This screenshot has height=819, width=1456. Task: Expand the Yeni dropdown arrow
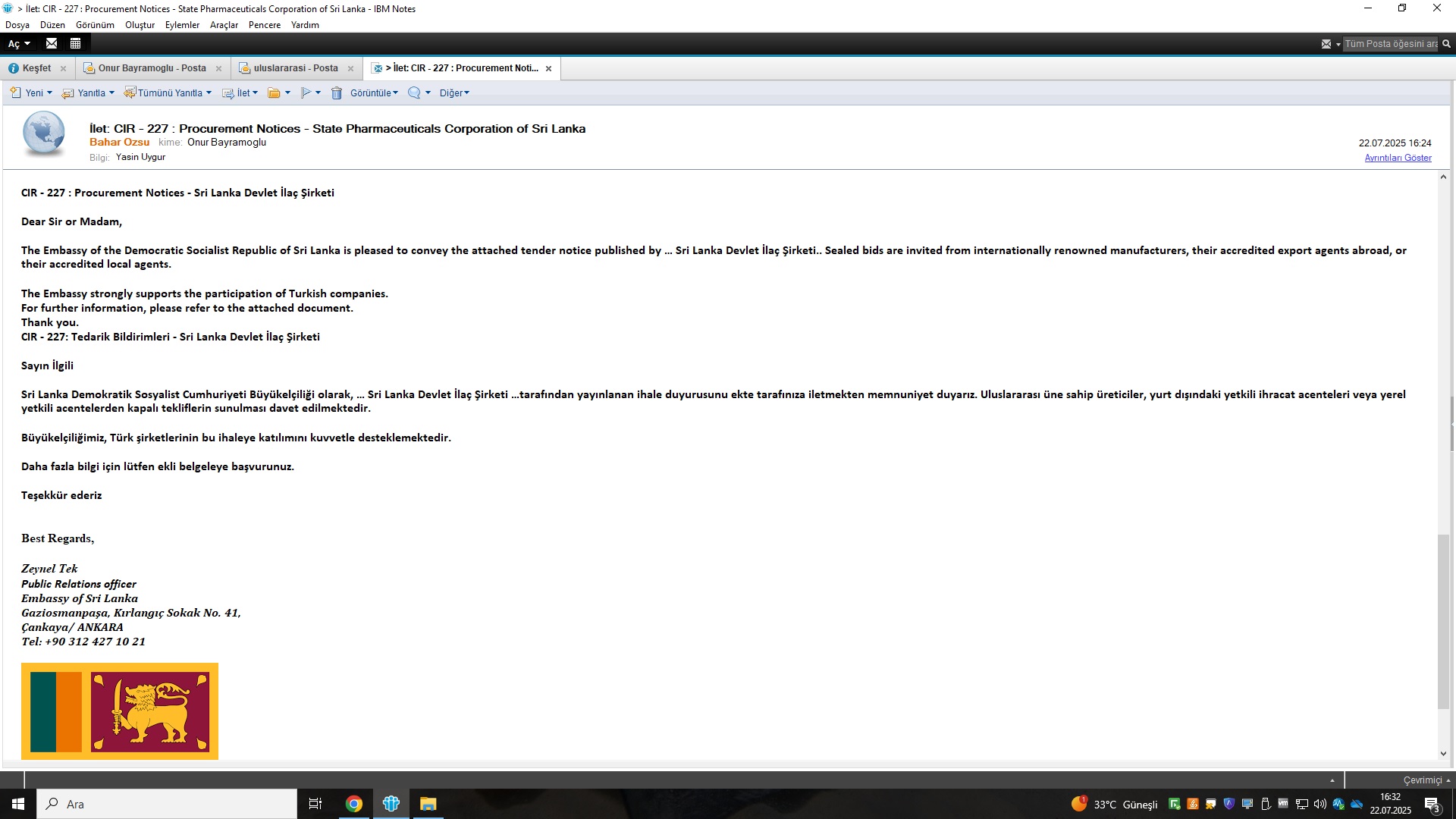click(x=50, y=93)
